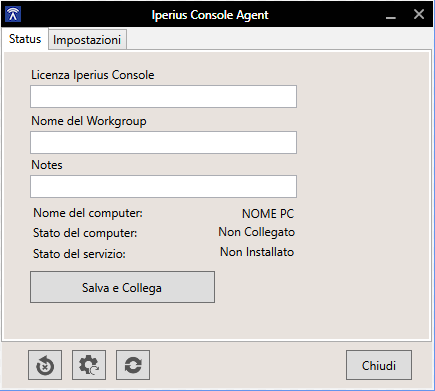Select the Status tab
435x391 pixels.
(25, 39)
